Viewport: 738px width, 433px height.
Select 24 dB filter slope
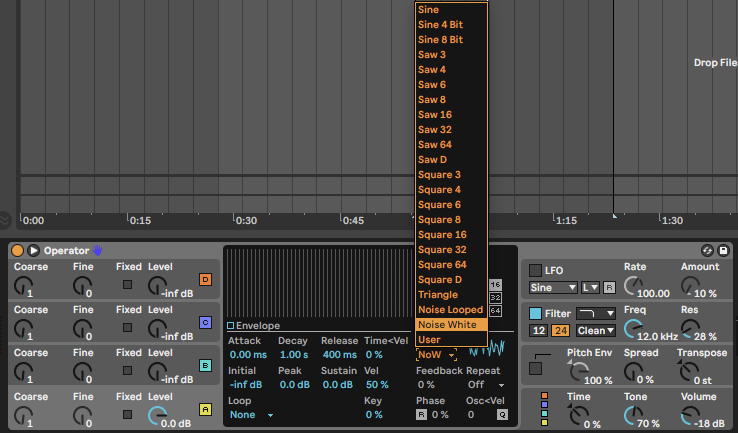(x=561, y=330)
